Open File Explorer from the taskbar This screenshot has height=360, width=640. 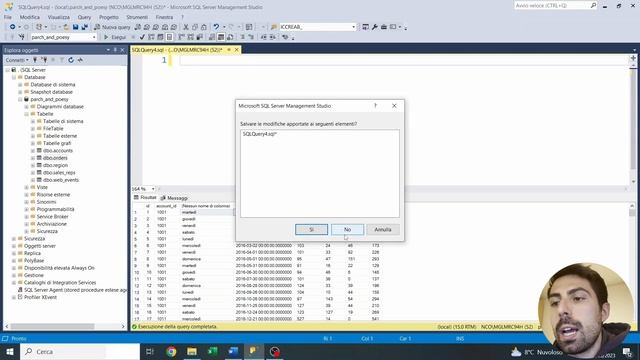point(192,351)
